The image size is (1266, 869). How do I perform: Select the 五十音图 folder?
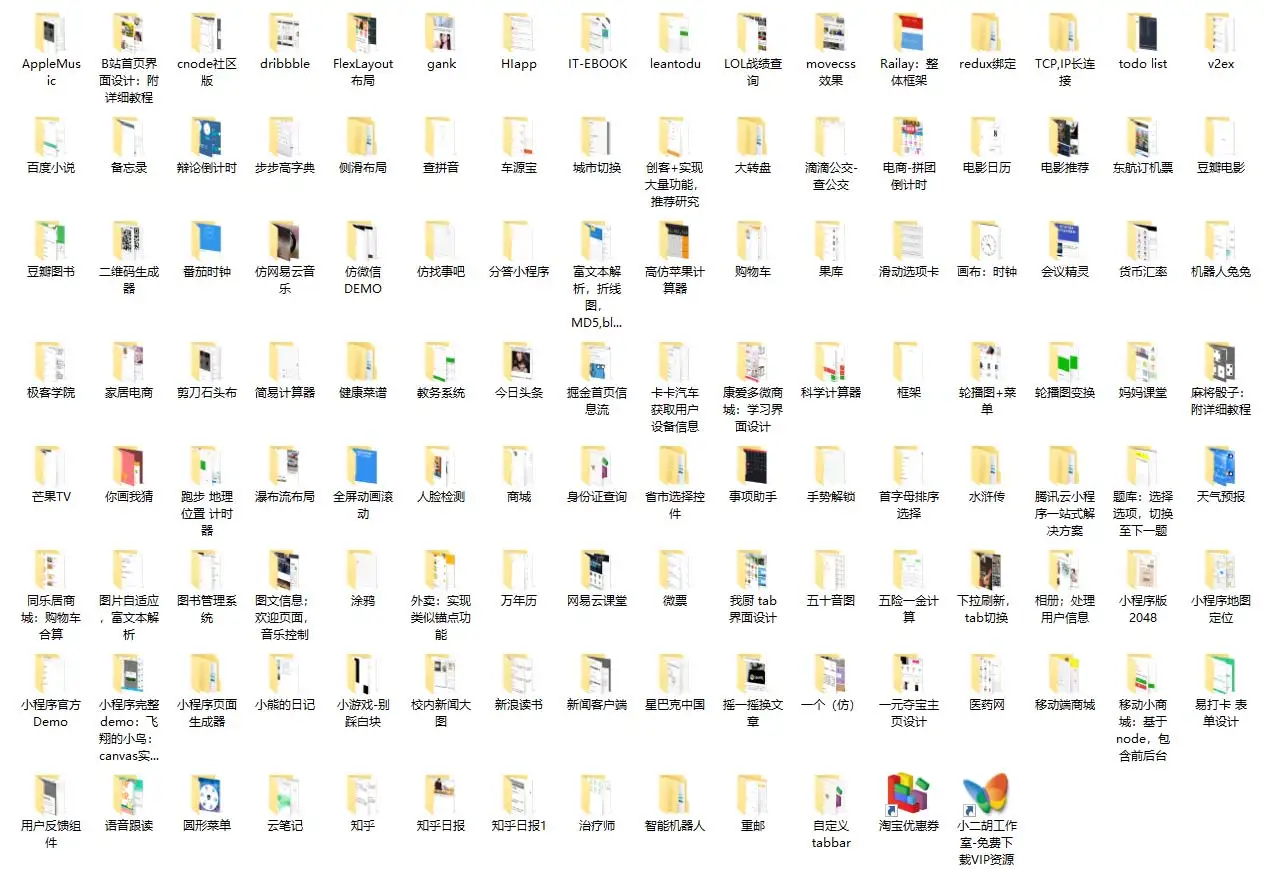[x=831, y=569]
